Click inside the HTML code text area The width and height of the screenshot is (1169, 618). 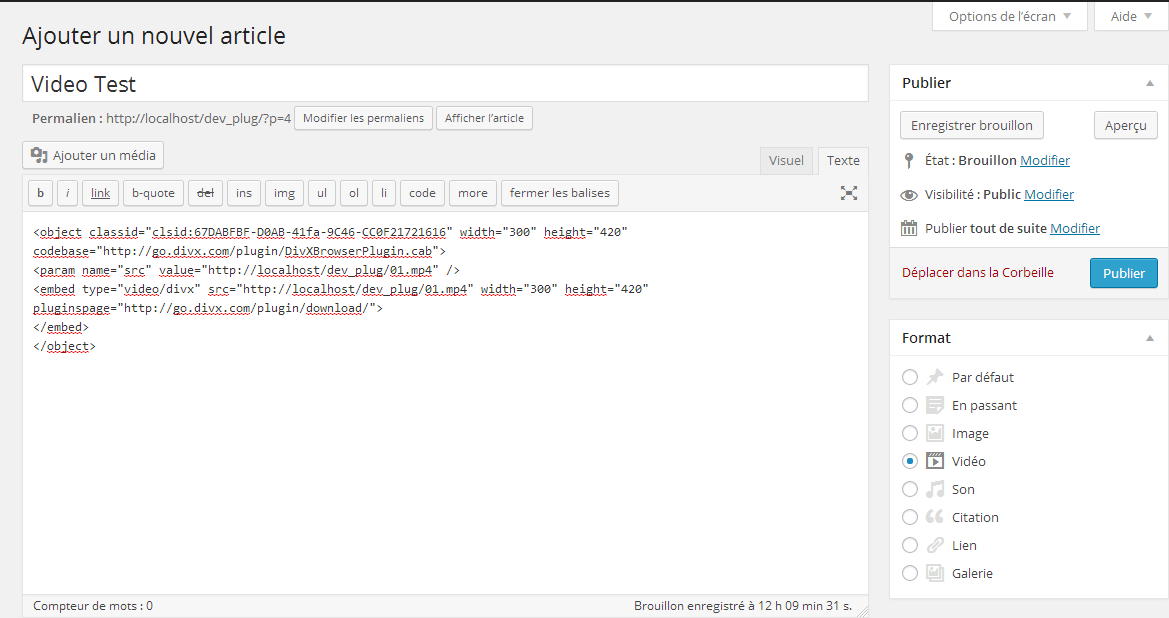tap(445, 403)
